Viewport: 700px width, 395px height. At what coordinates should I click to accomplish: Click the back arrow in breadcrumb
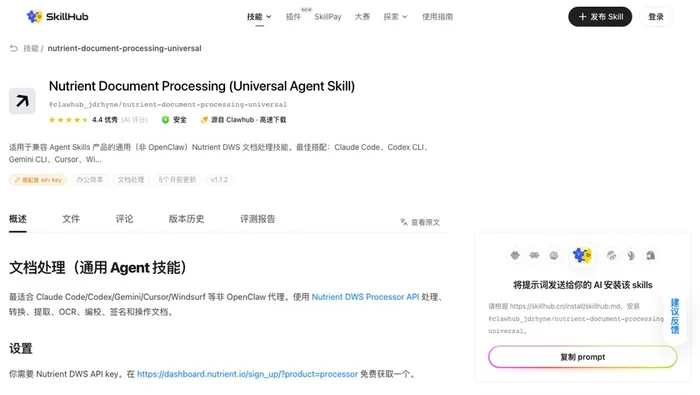(x=14, y=48)
